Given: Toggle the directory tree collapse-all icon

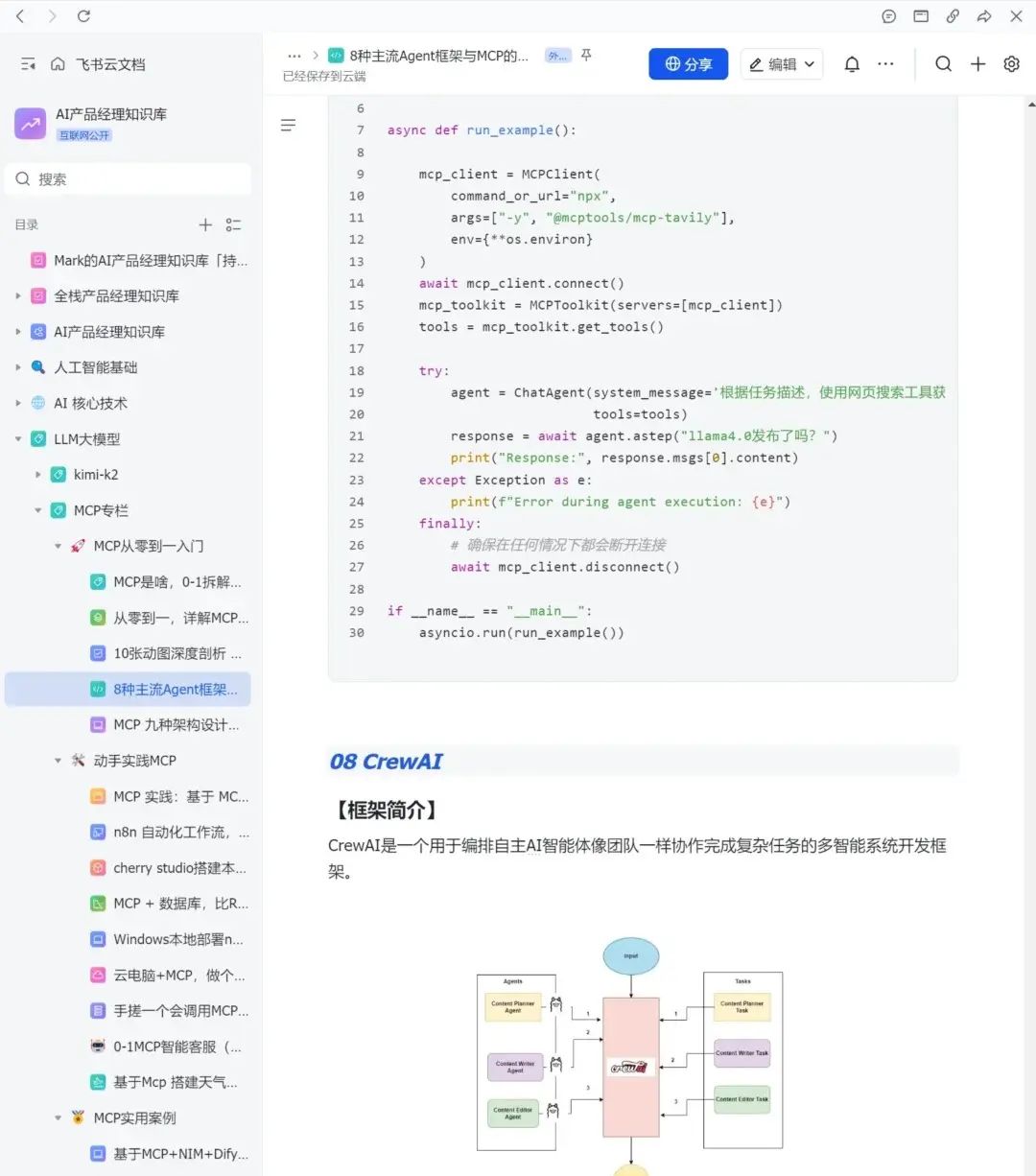Looking at the screenshot, I should (x=233, y=224).
